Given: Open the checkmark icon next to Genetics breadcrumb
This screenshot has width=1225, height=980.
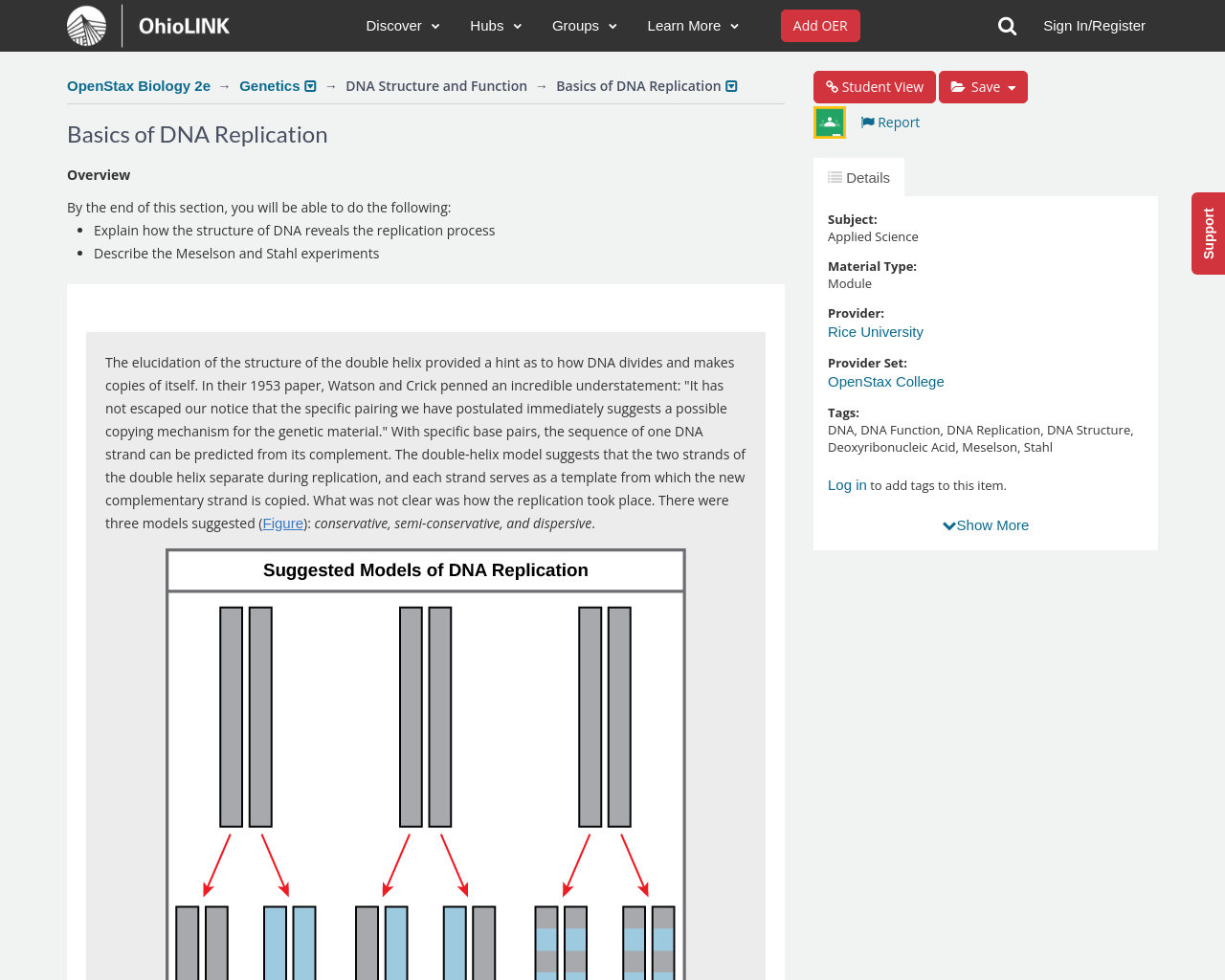Looking at the screenshot, I should (x=311, y=84).
